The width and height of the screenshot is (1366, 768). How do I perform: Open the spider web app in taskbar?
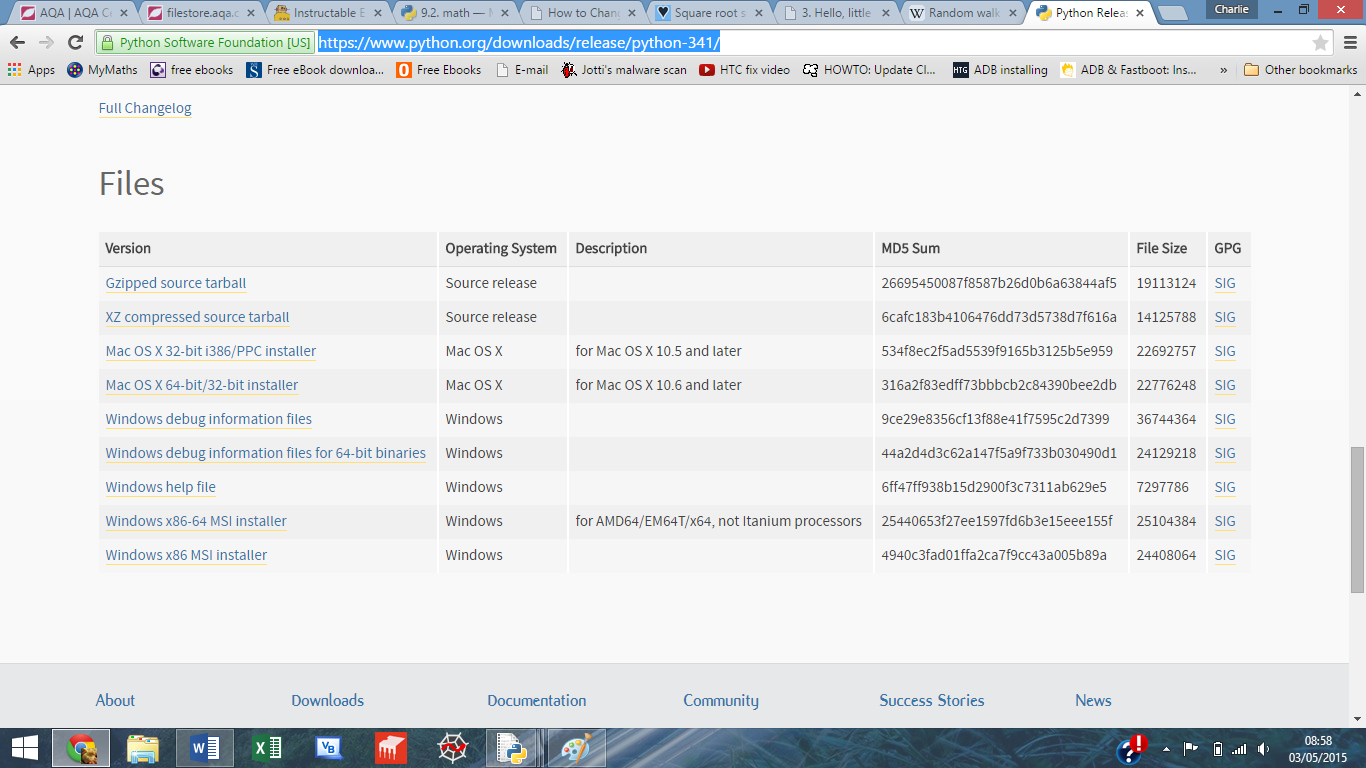[453, 747]
